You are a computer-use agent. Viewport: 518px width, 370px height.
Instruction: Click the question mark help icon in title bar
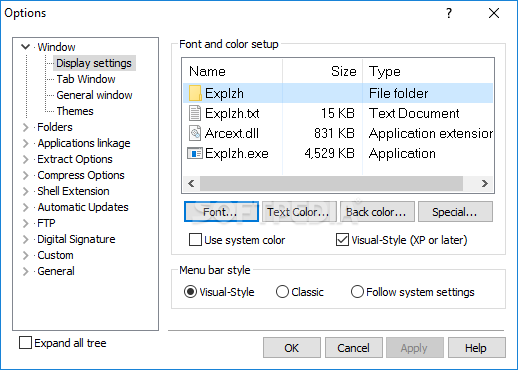pyautogui.click(x=449, y=13)
